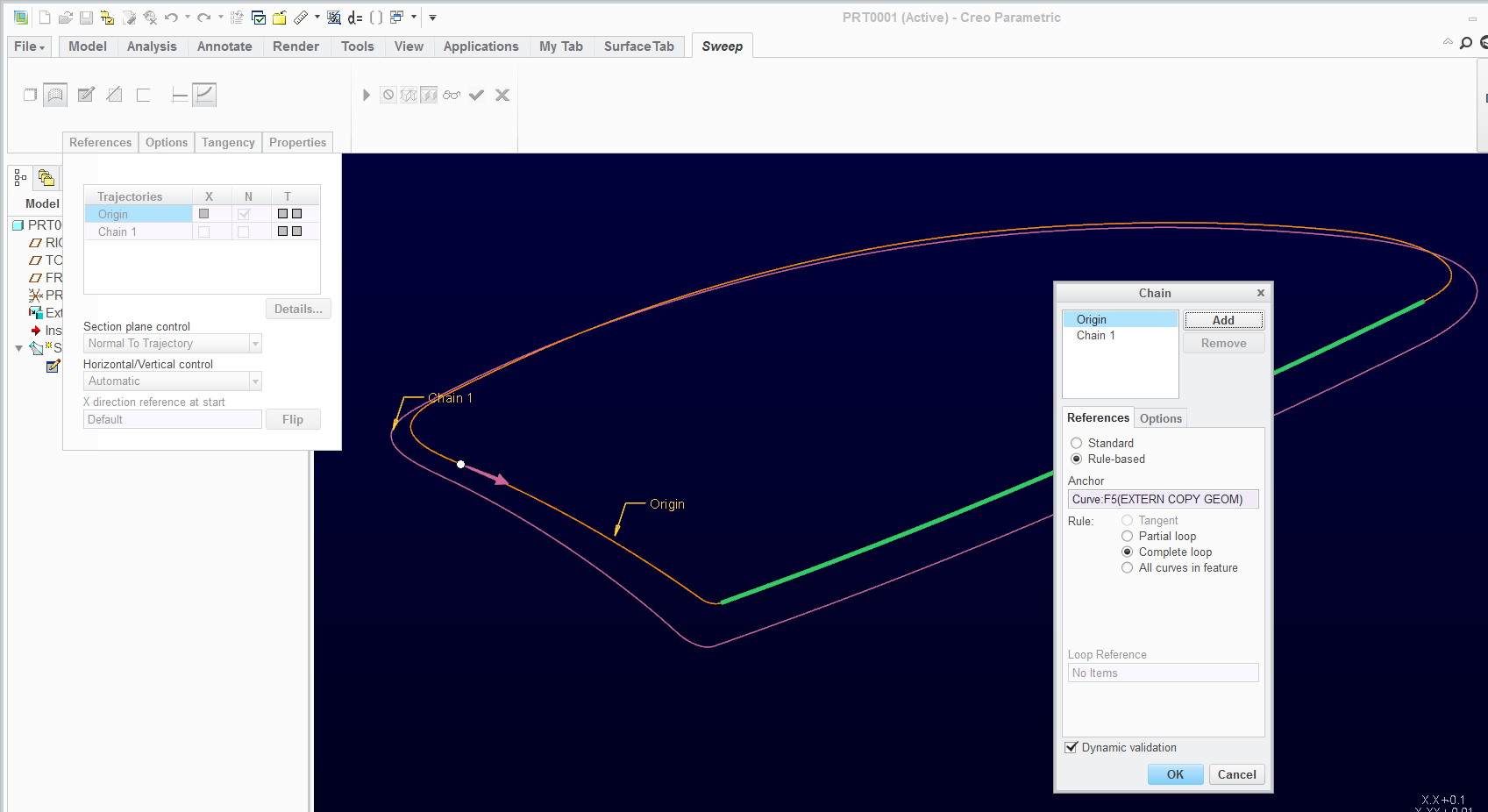Cancel the sweep feature with X icon
1488x812 pixels.
coord(502,95)
